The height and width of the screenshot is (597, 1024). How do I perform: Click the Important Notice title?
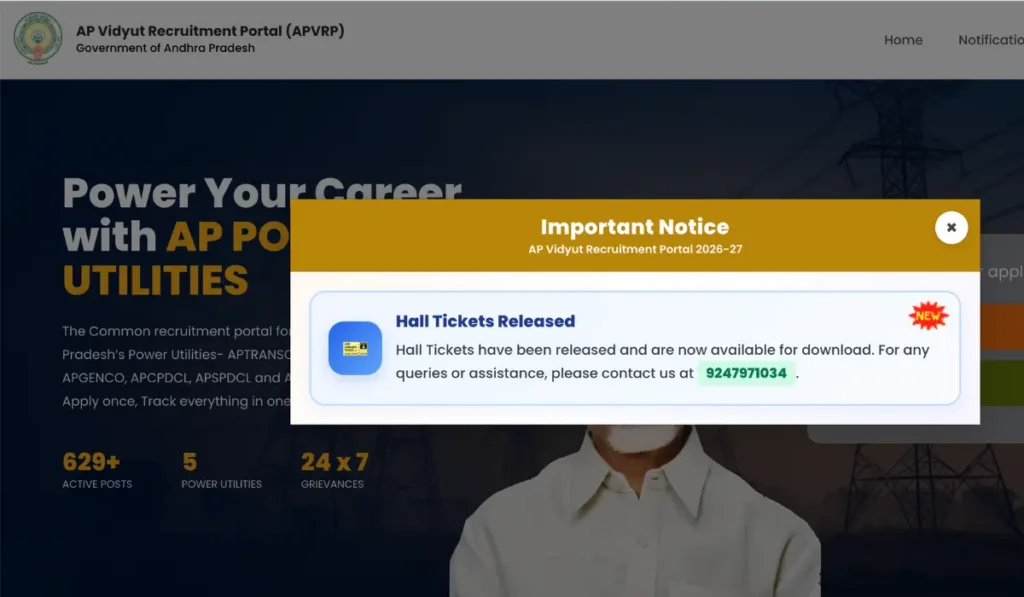(635, 227)
